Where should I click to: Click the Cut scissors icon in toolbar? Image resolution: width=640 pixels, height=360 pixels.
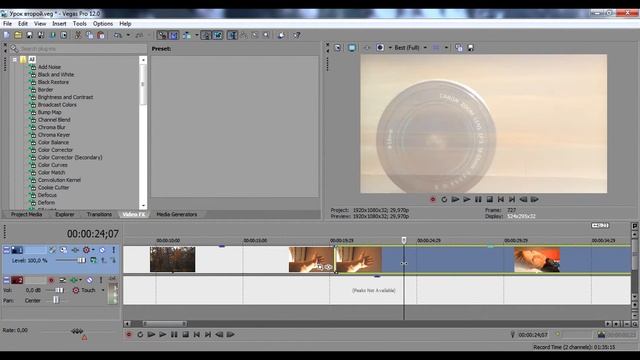78,36
